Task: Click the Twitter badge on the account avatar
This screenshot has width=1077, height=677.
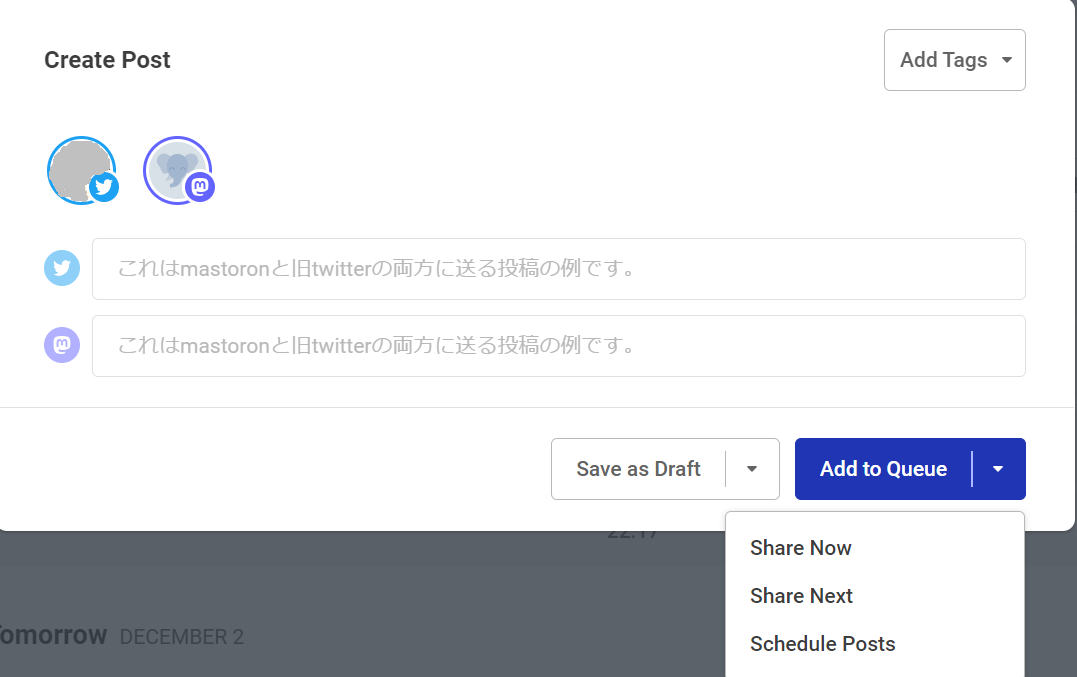Action: (x=104, y=186)
